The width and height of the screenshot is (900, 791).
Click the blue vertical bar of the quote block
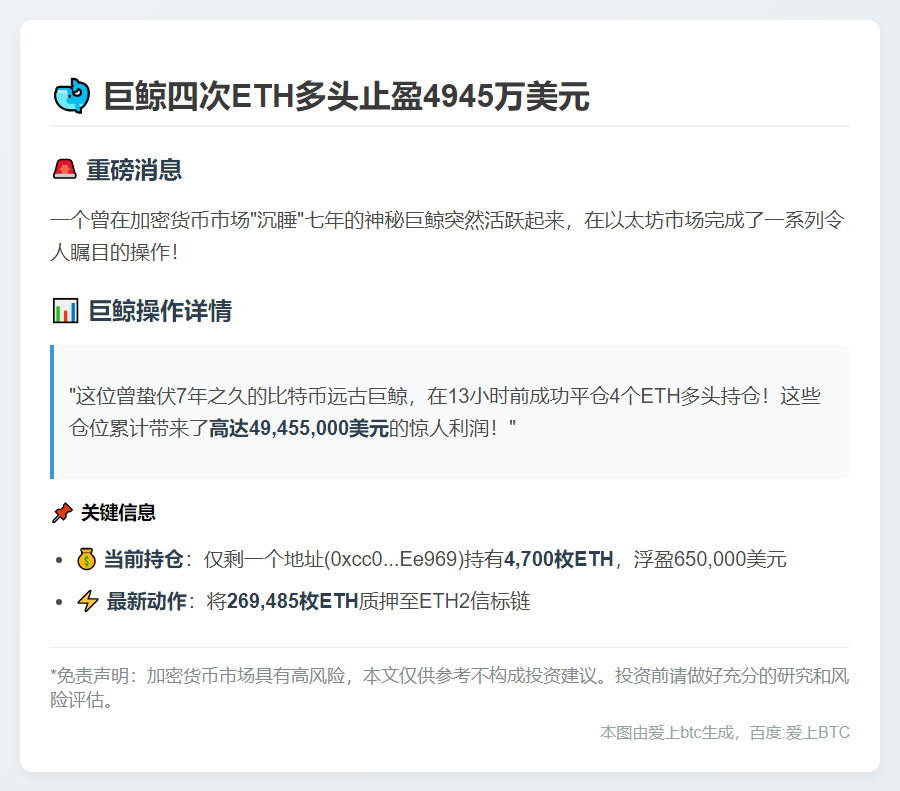[x=52, y=412]
